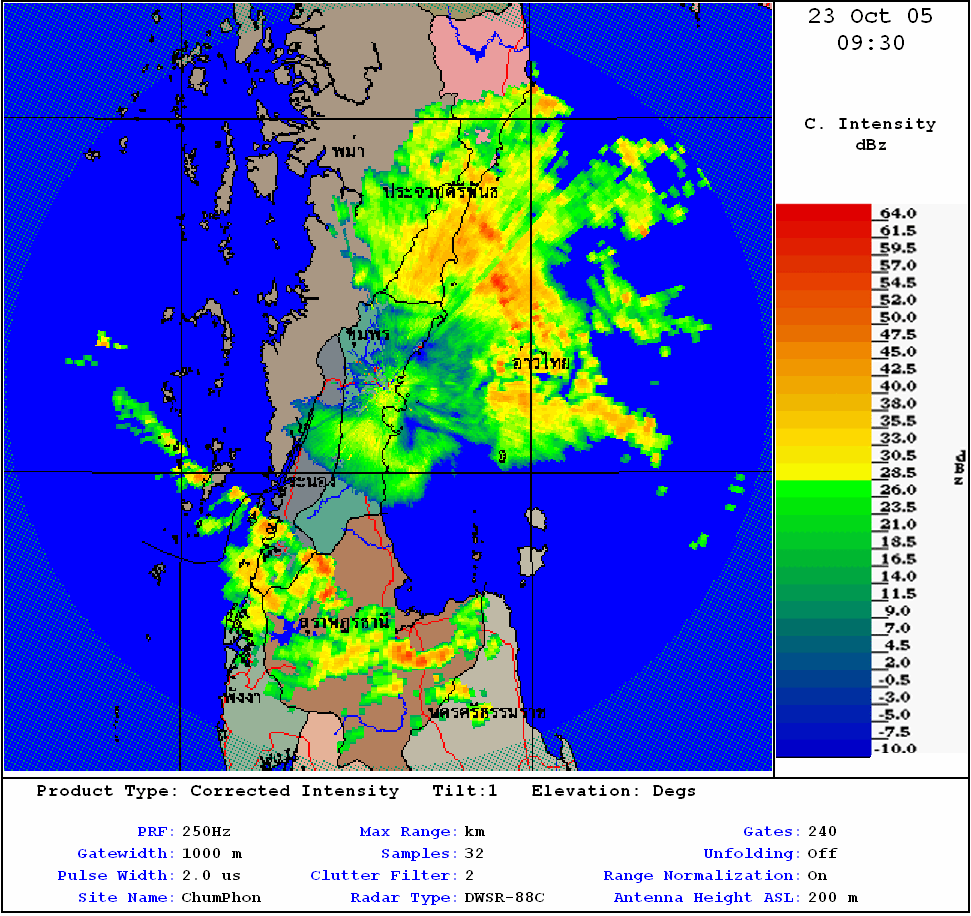Select the Radar Type value DWSR-88C

coord(505,897)
